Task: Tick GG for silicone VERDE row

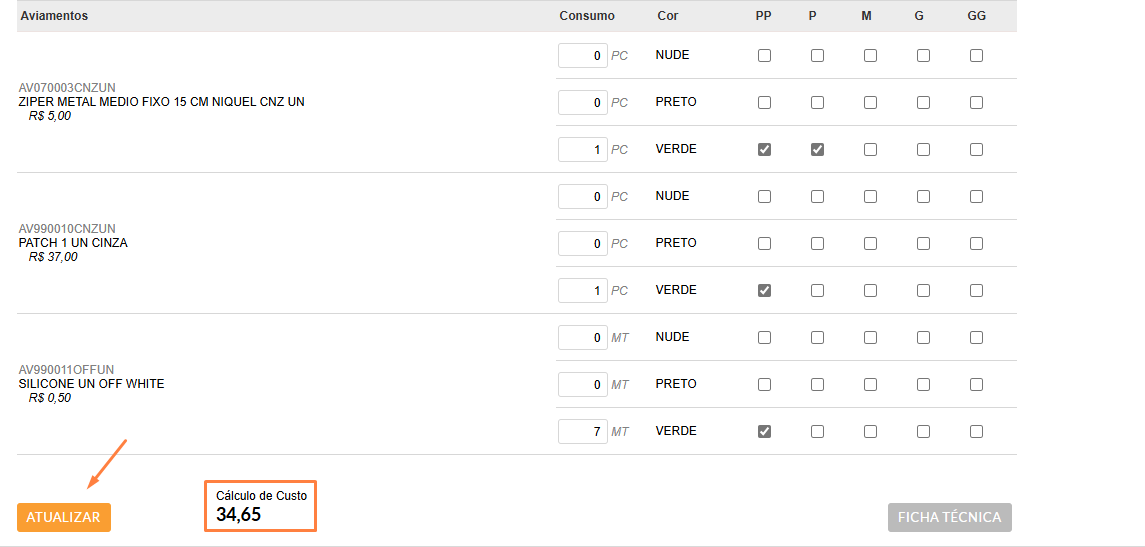Action: (x=976, y=432)
